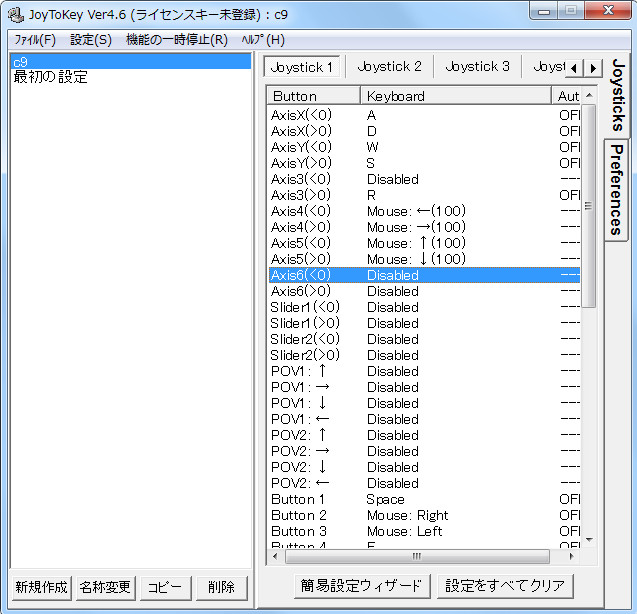Select the POV1 left arrow row
637x614 pixels.
click(x=425, y=419)
